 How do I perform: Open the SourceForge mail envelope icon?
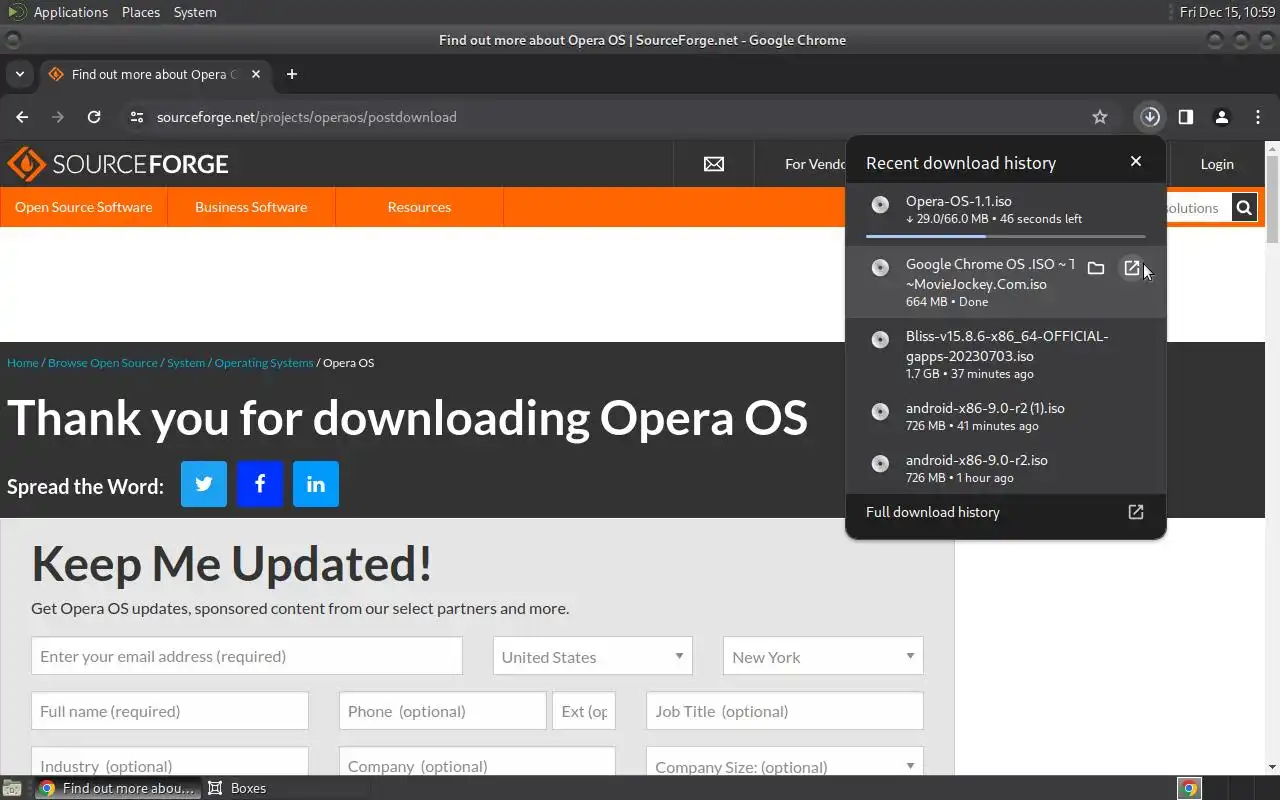(x=714, y=164)
